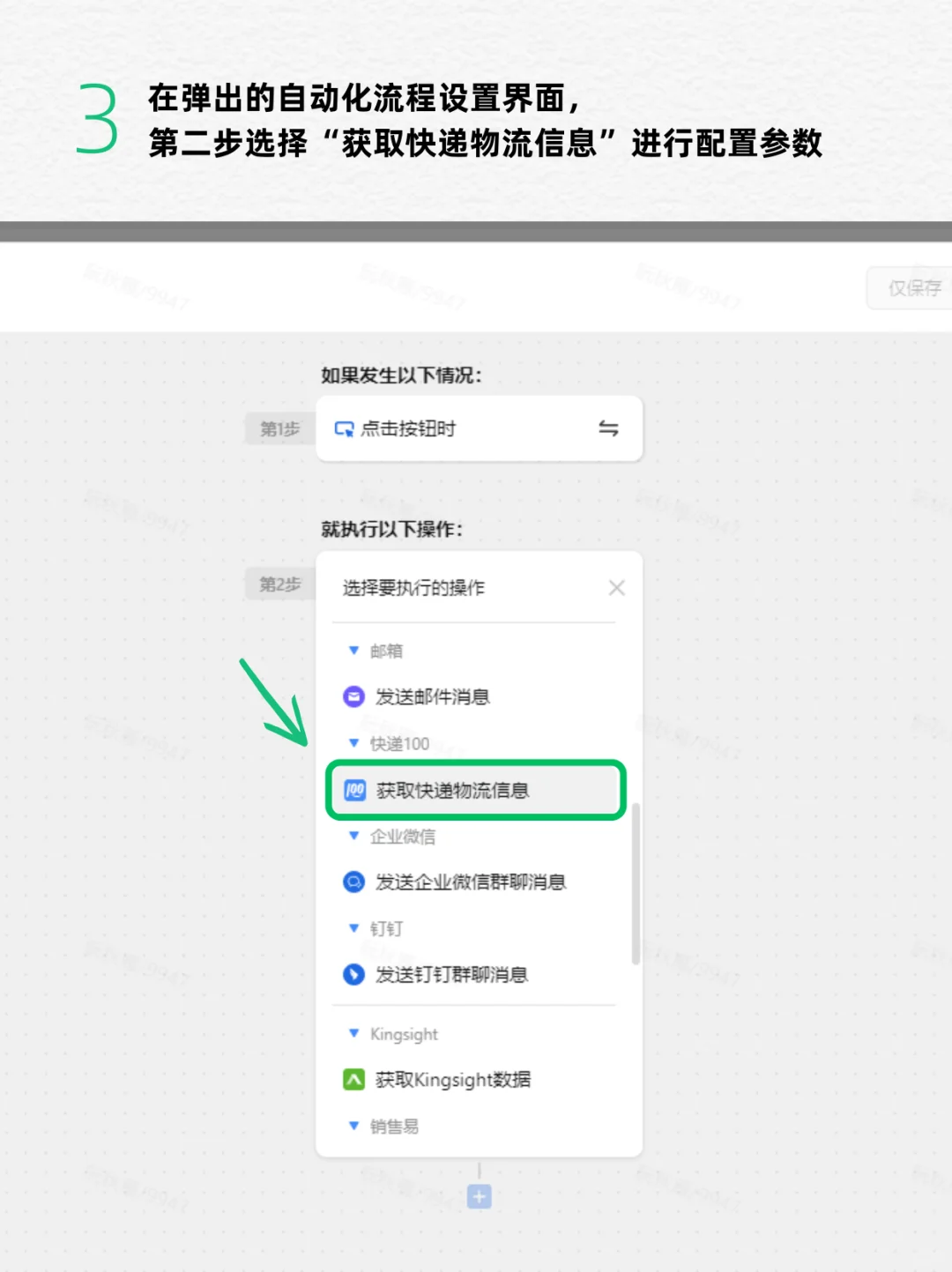Collapse the Kingsight category
Screen dimensions: 952x1272
point(353,1033)
